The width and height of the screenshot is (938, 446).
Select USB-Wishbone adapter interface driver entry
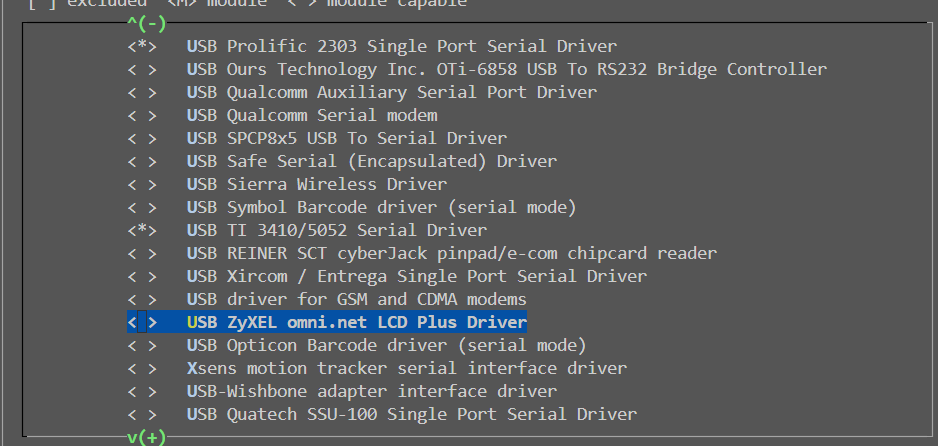372,392
